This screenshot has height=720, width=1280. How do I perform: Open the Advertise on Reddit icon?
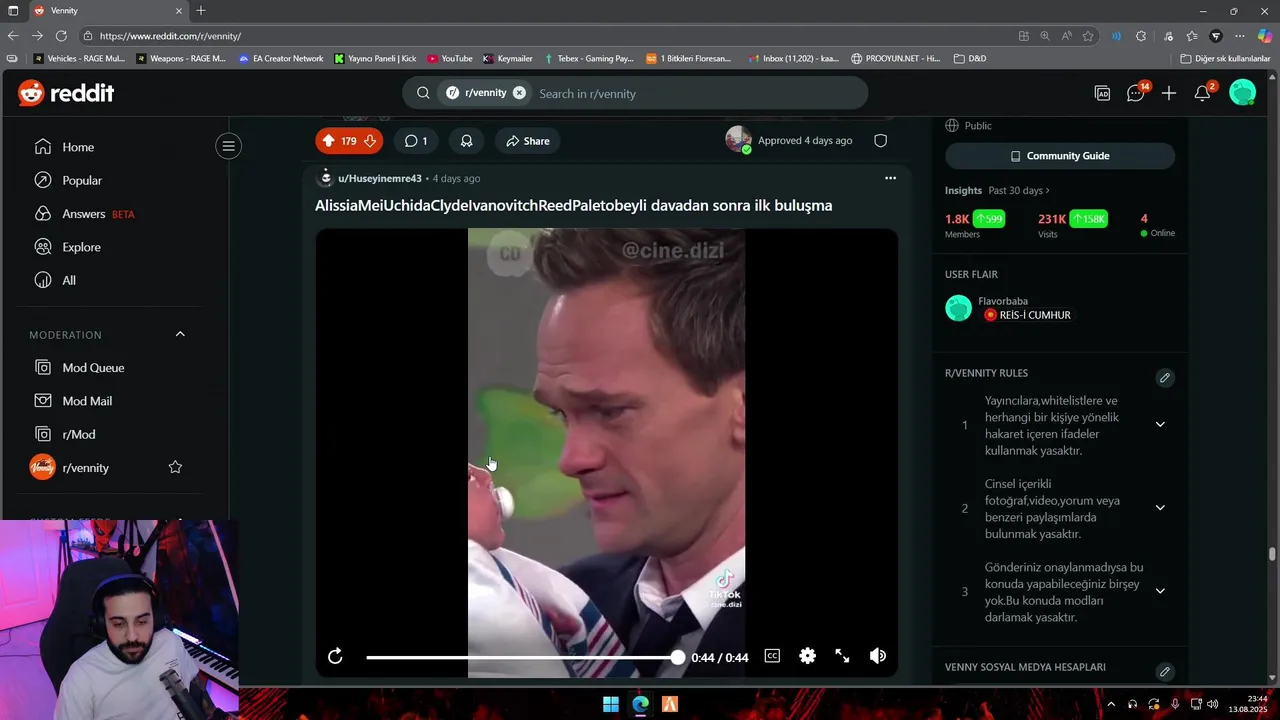[x=1102, y=93]
